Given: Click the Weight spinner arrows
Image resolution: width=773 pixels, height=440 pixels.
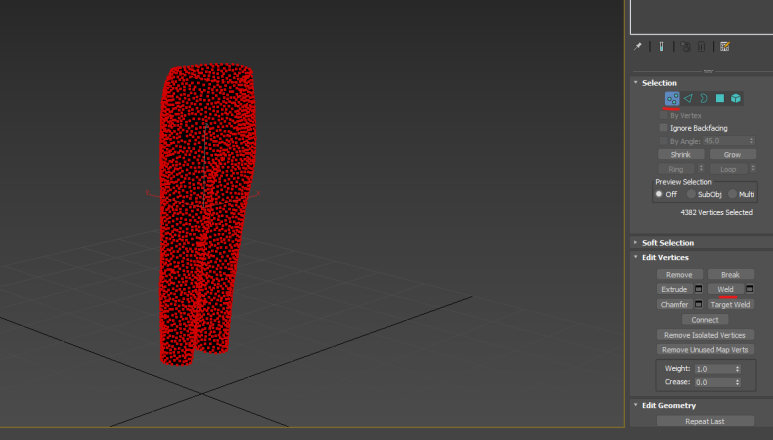Looking at the screenshot, I should [738, 369].
